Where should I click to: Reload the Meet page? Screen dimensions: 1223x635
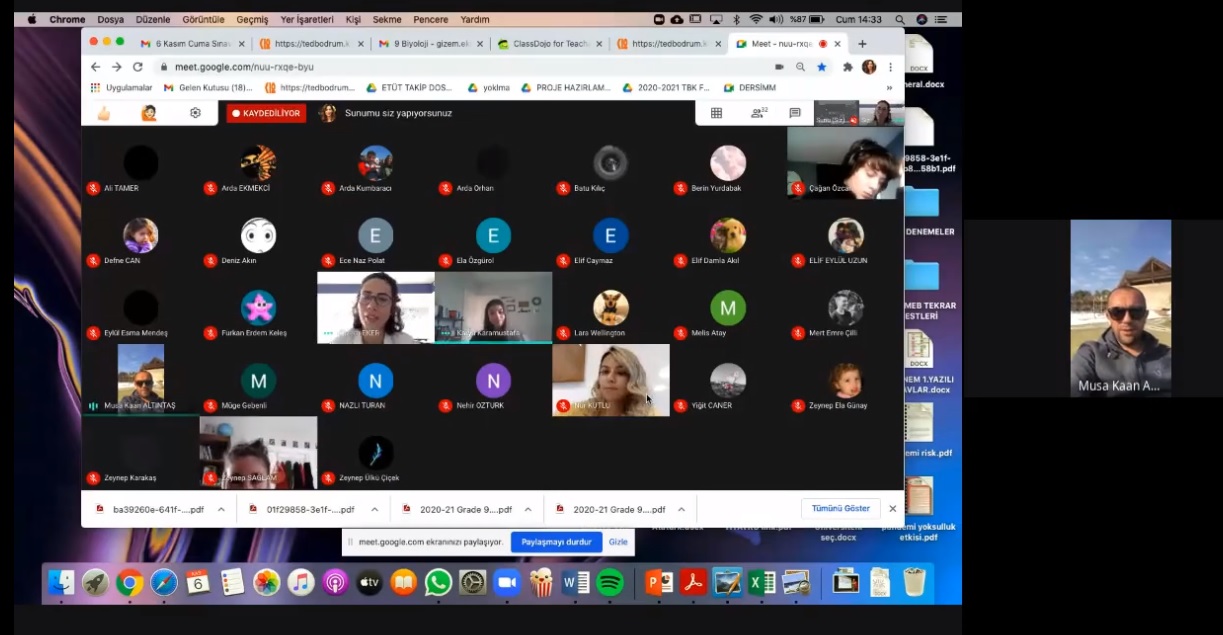coord(139,67)
